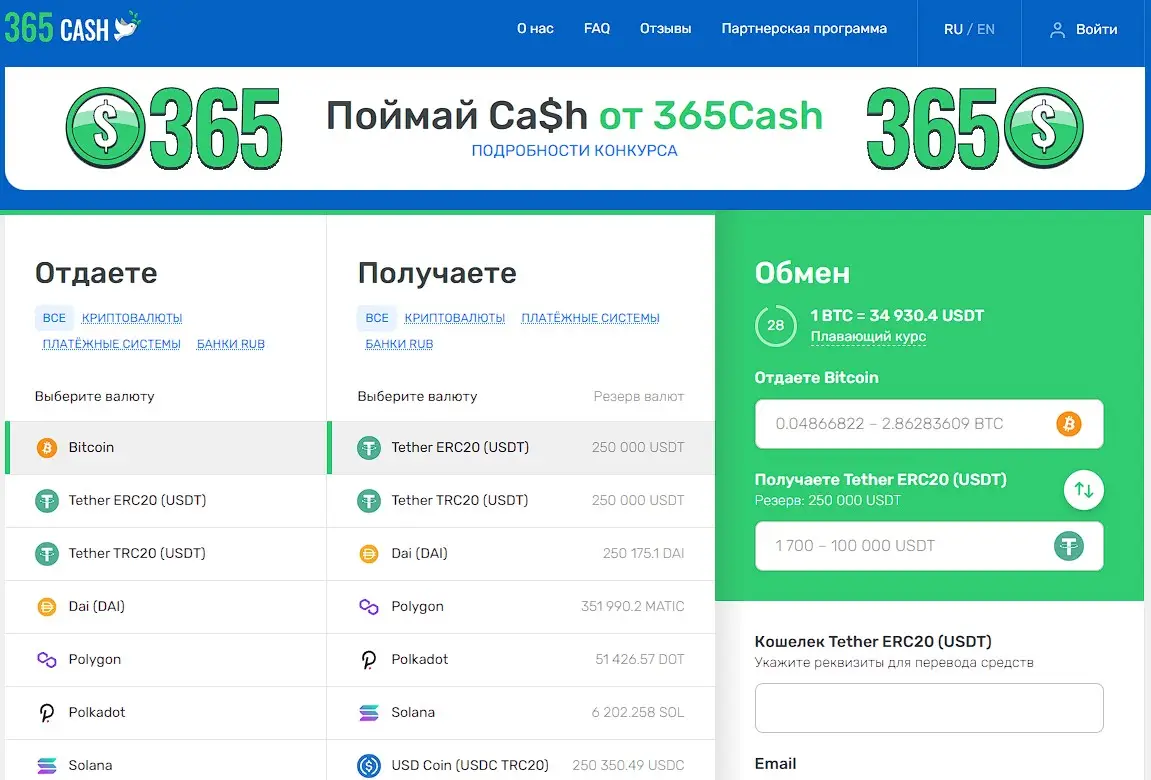This screenshot has height=780, width=1151.
Task: Click the 365 Cash logo
Action: pyautogui.click(x=72, y=28)
